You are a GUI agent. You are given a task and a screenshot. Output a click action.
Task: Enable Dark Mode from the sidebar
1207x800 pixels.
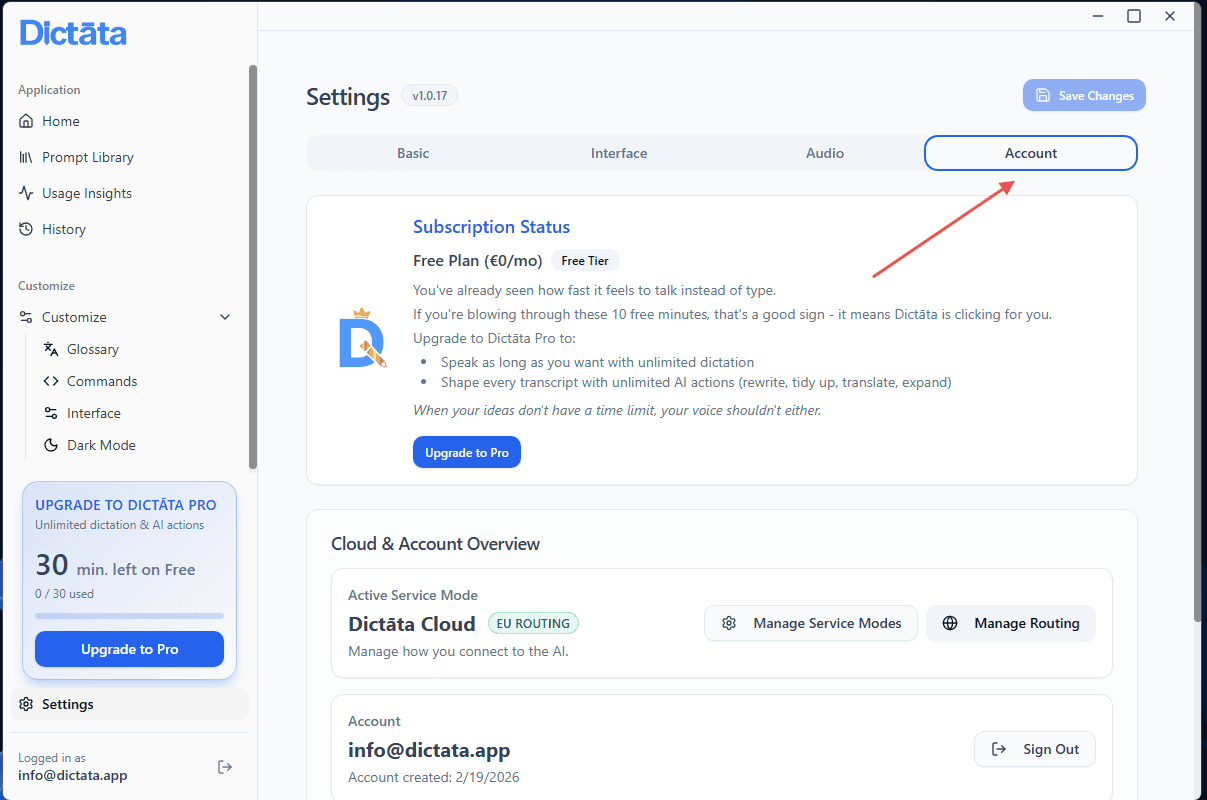tap(102, 445)
